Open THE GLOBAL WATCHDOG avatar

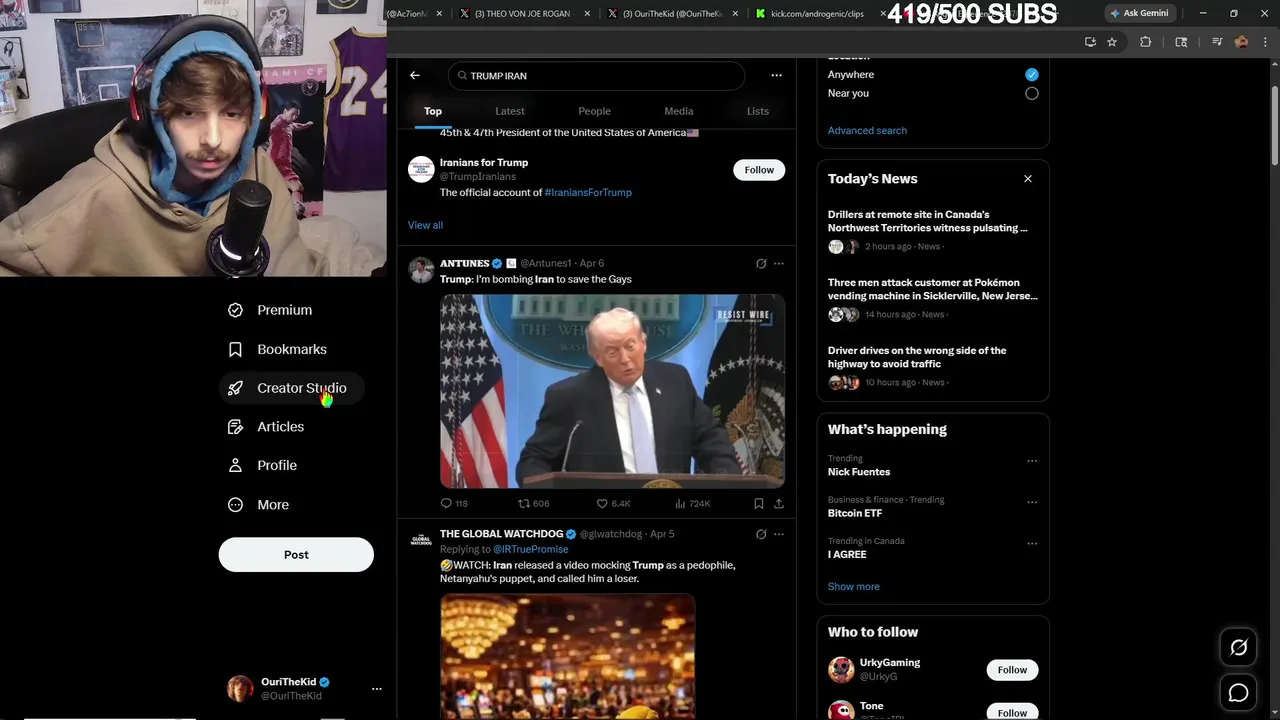point(421,540)
